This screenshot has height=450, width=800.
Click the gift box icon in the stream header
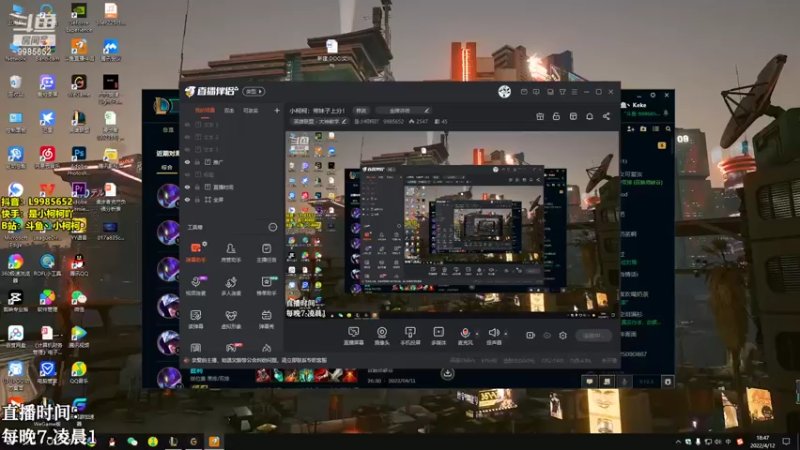pyautogui.click(x=540, y=116)
